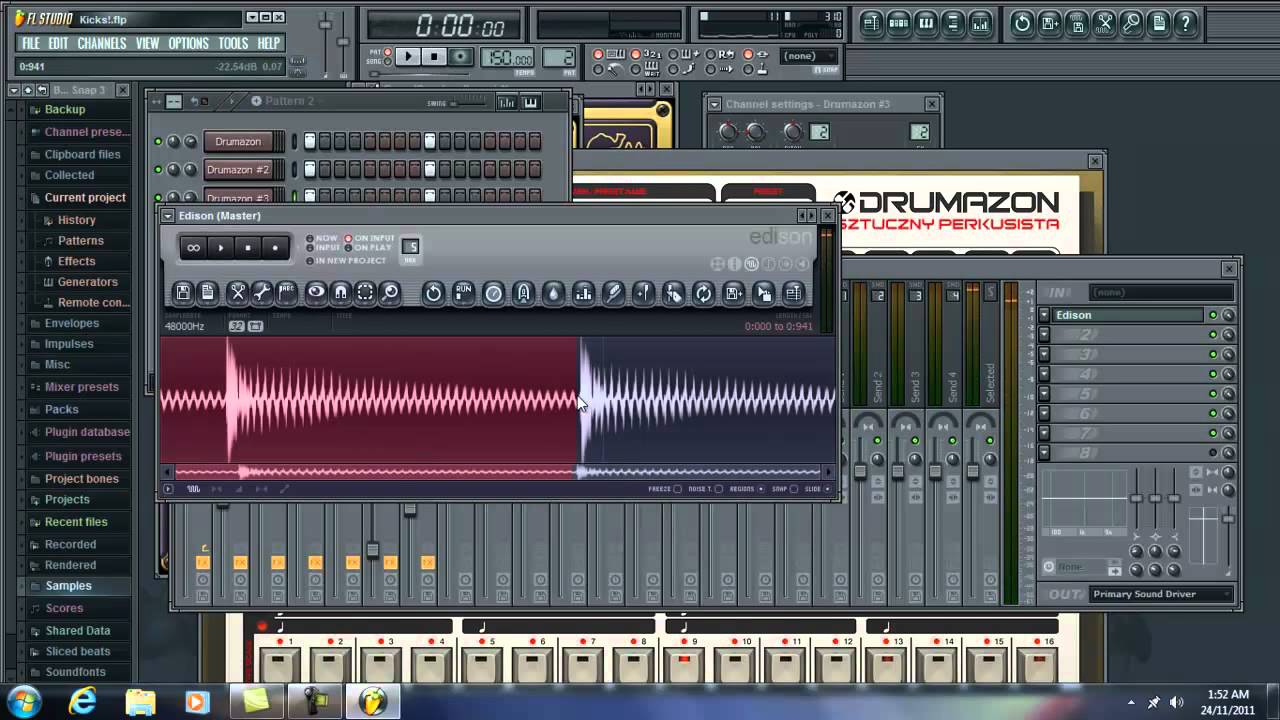Click the Edison waveform overview scrollbar
The image size is (1280, 720).
pos(499,472)
